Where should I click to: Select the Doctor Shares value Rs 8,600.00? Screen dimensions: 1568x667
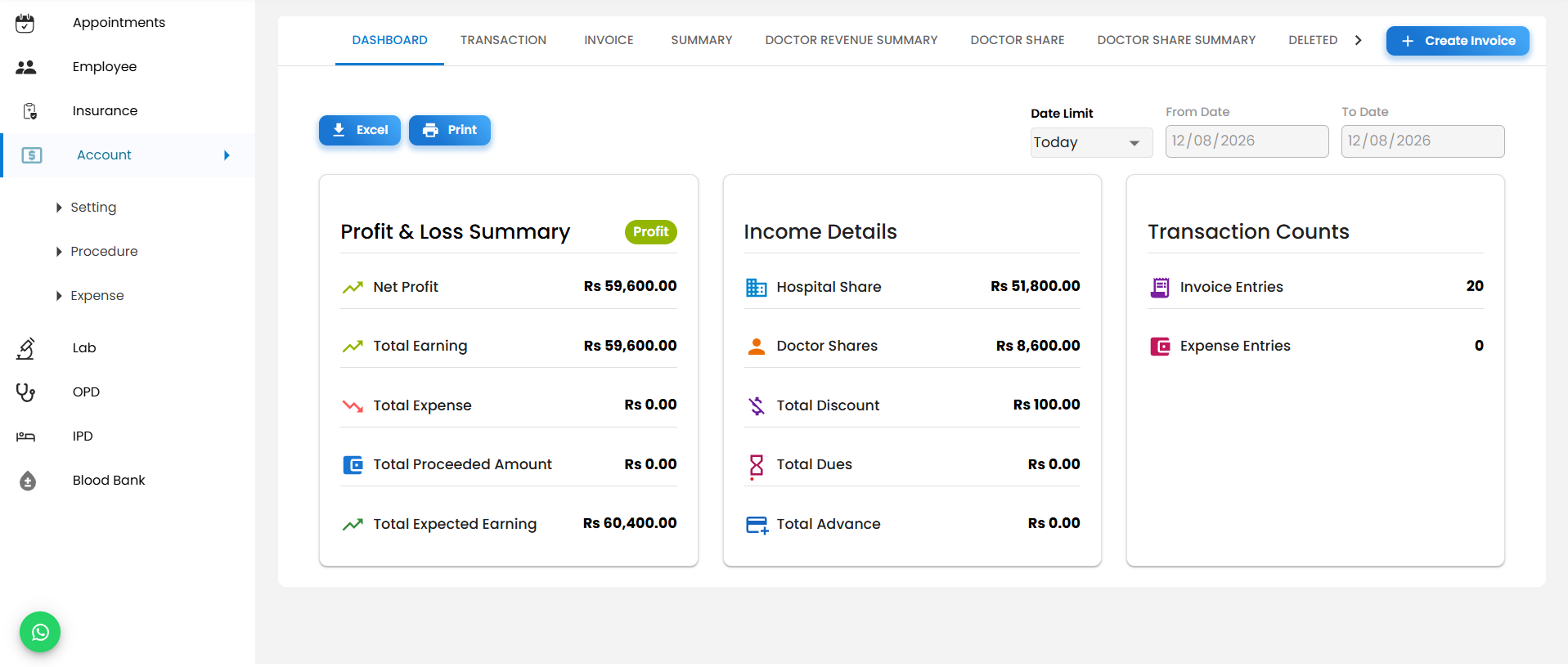pos(1038,346)
